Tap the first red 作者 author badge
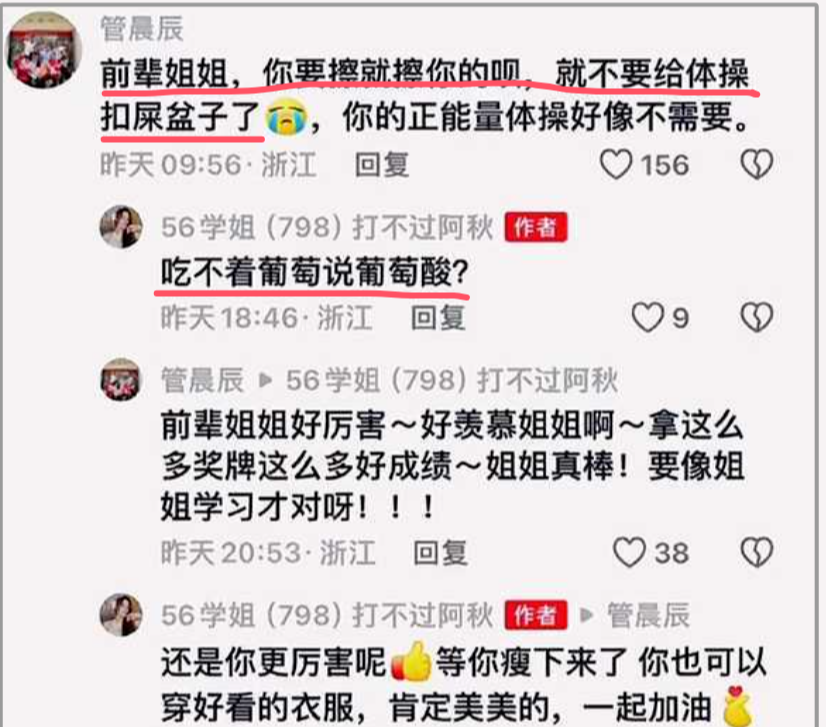The width and height of the screenshot is (826, 727). pos(536,228)
